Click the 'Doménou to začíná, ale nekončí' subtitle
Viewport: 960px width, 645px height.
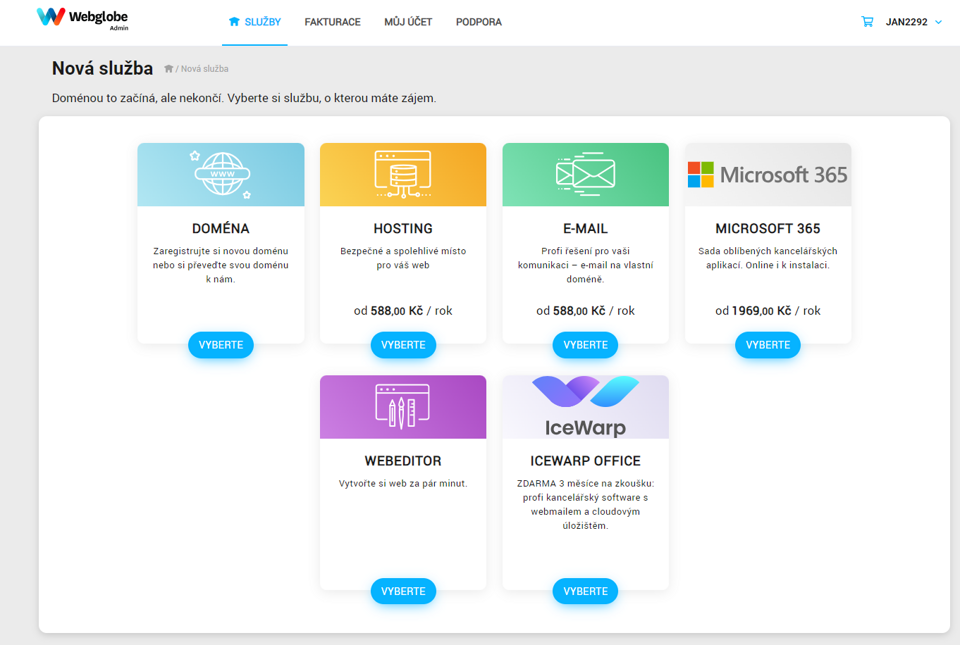(x=244, y=98)
